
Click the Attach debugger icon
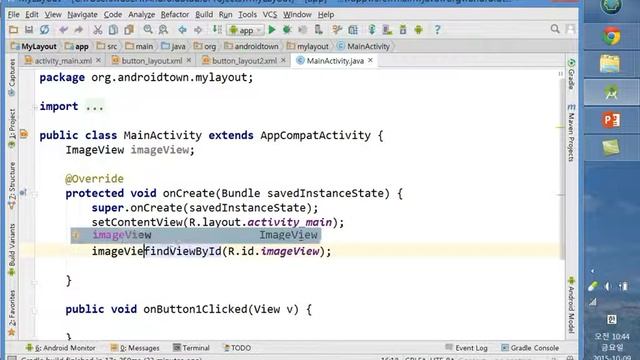click(318, 30)
